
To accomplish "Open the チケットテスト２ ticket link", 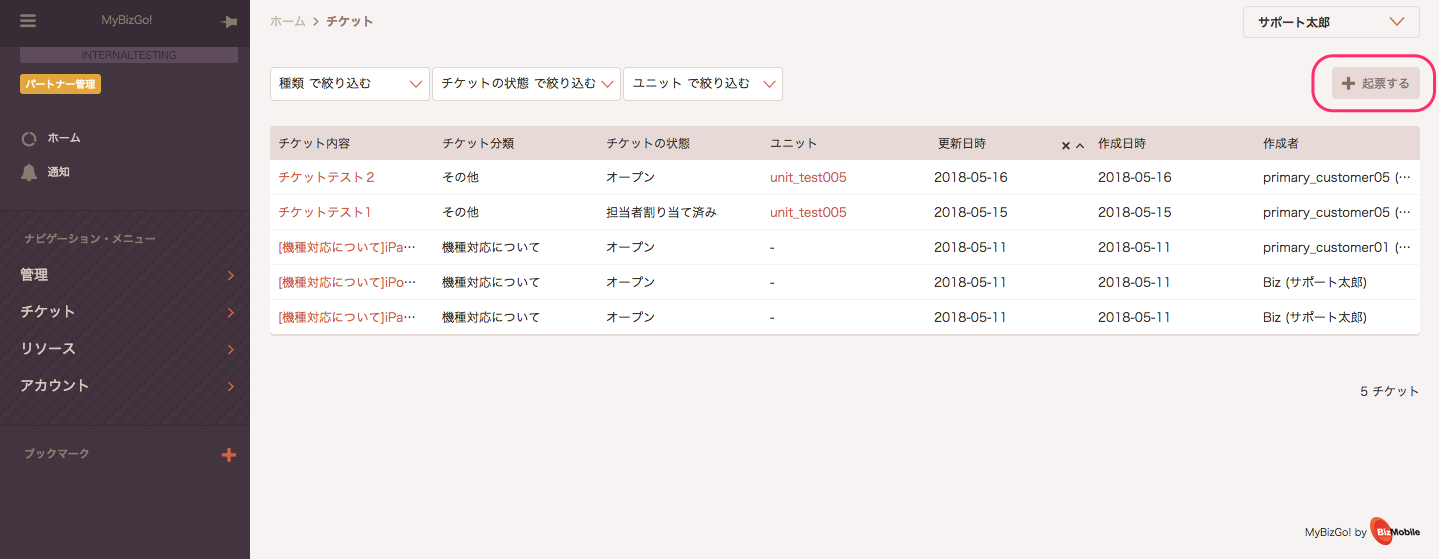I will [x=327, y=178].
